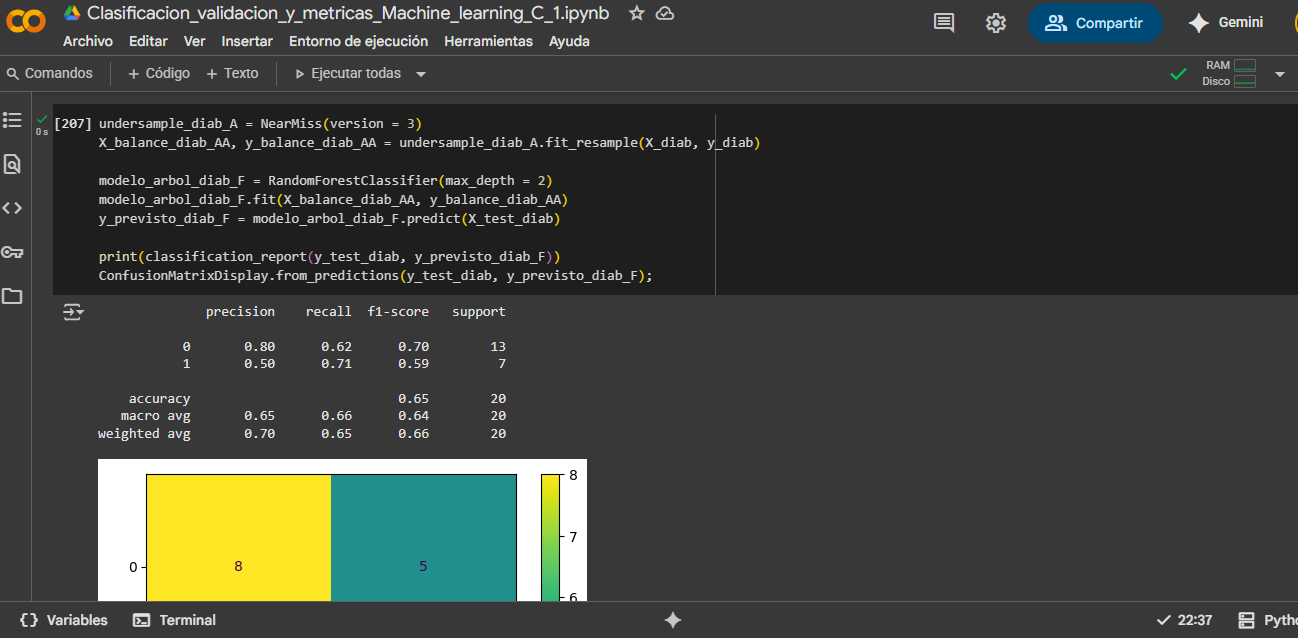This screenshot has width=1298, height=638.
Task: Open the Variables panel
Action: tap(63, 620)
